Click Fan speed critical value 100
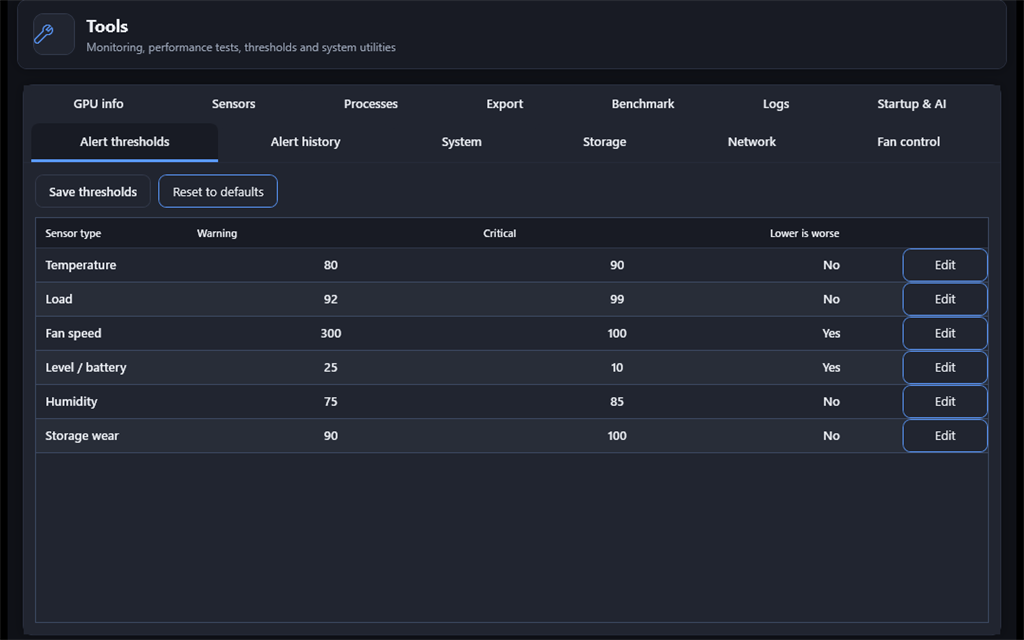 click(x=617, y=333)
